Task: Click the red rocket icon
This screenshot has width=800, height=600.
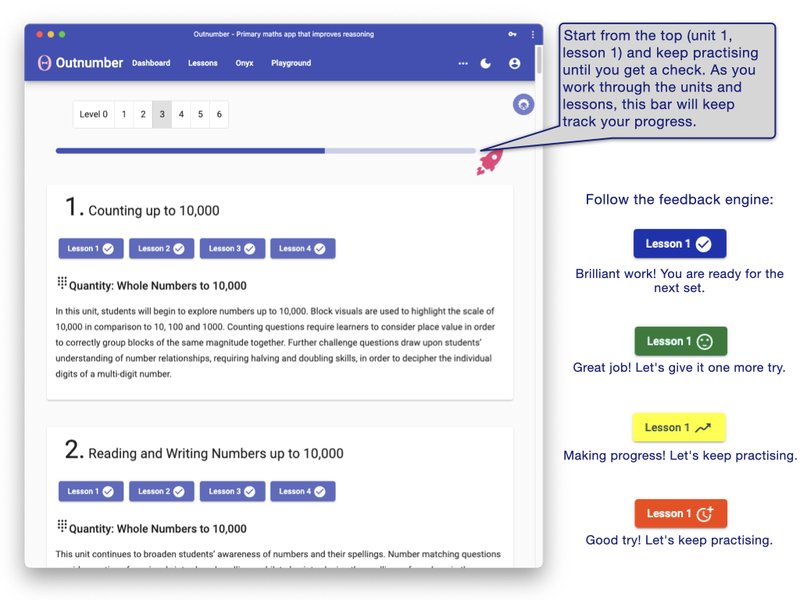Action: (490, 162)
